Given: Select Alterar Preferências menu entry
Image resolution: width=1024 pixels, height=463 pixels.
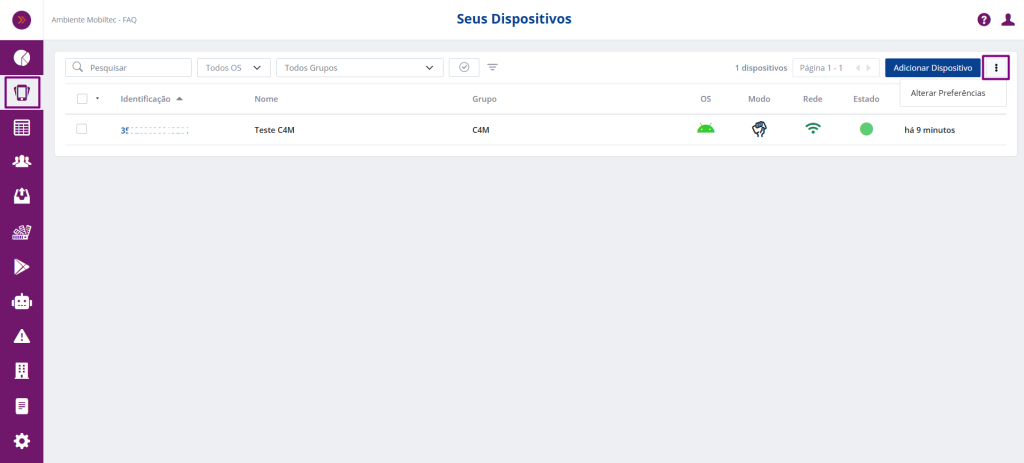Looking at the screenshot, I should click(948, 93).
